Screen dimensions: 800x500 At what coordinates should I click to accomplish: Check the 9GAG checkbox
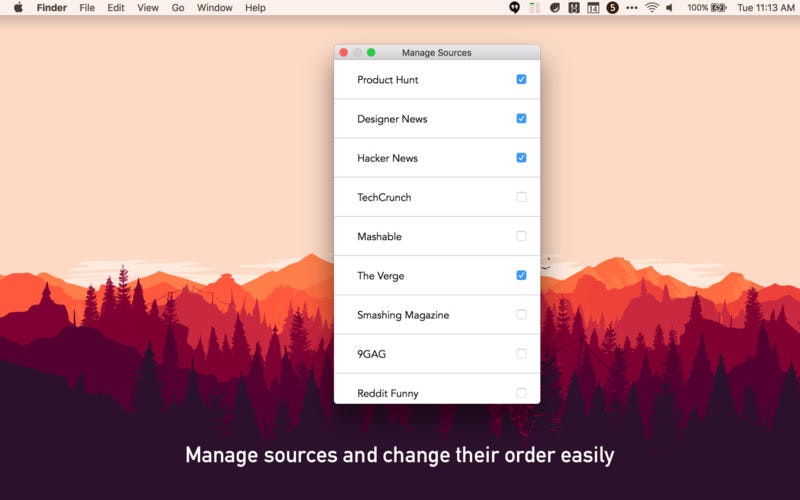coord(521,354)
